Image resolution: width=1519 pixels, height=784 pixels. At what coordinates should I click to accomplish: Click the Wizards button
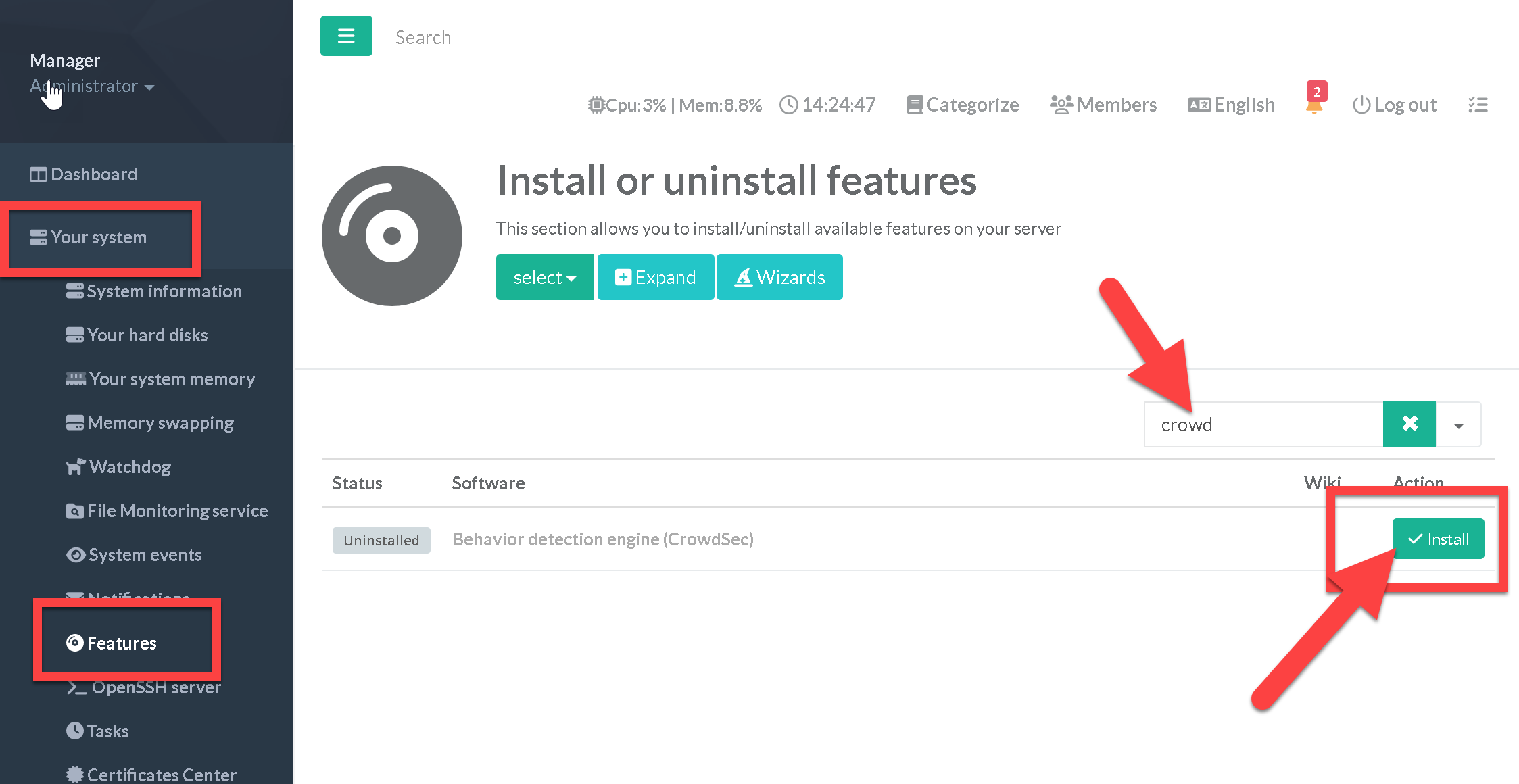coord(779,277)
